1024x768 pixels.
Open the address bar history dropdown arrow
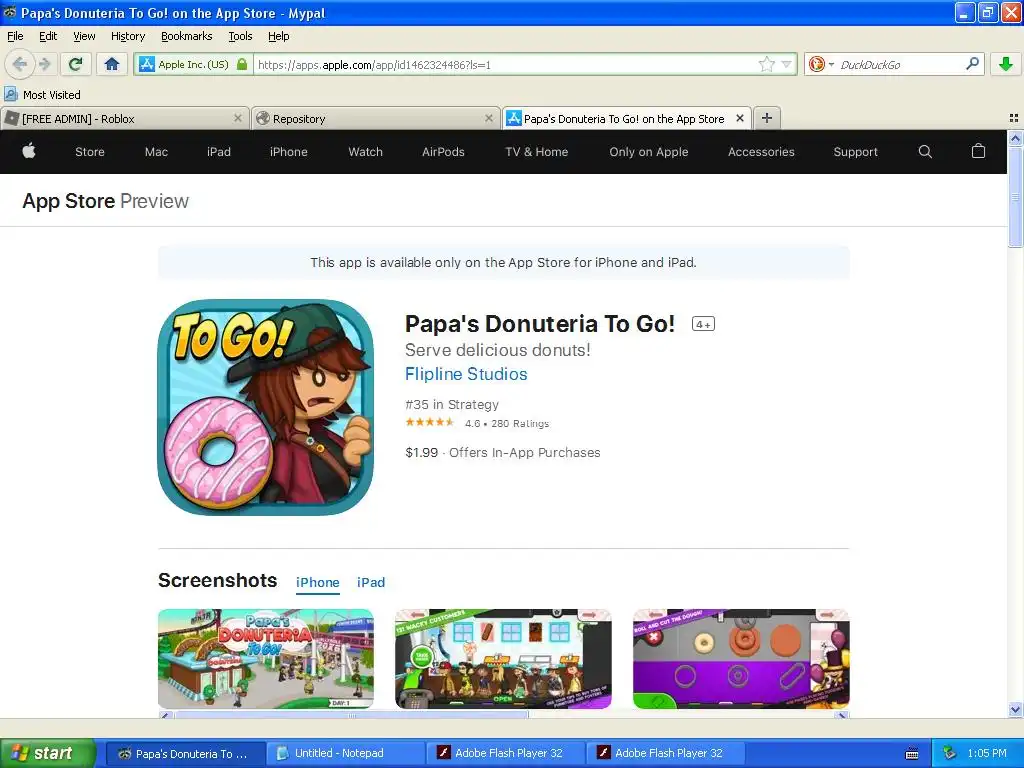point(787,64)
